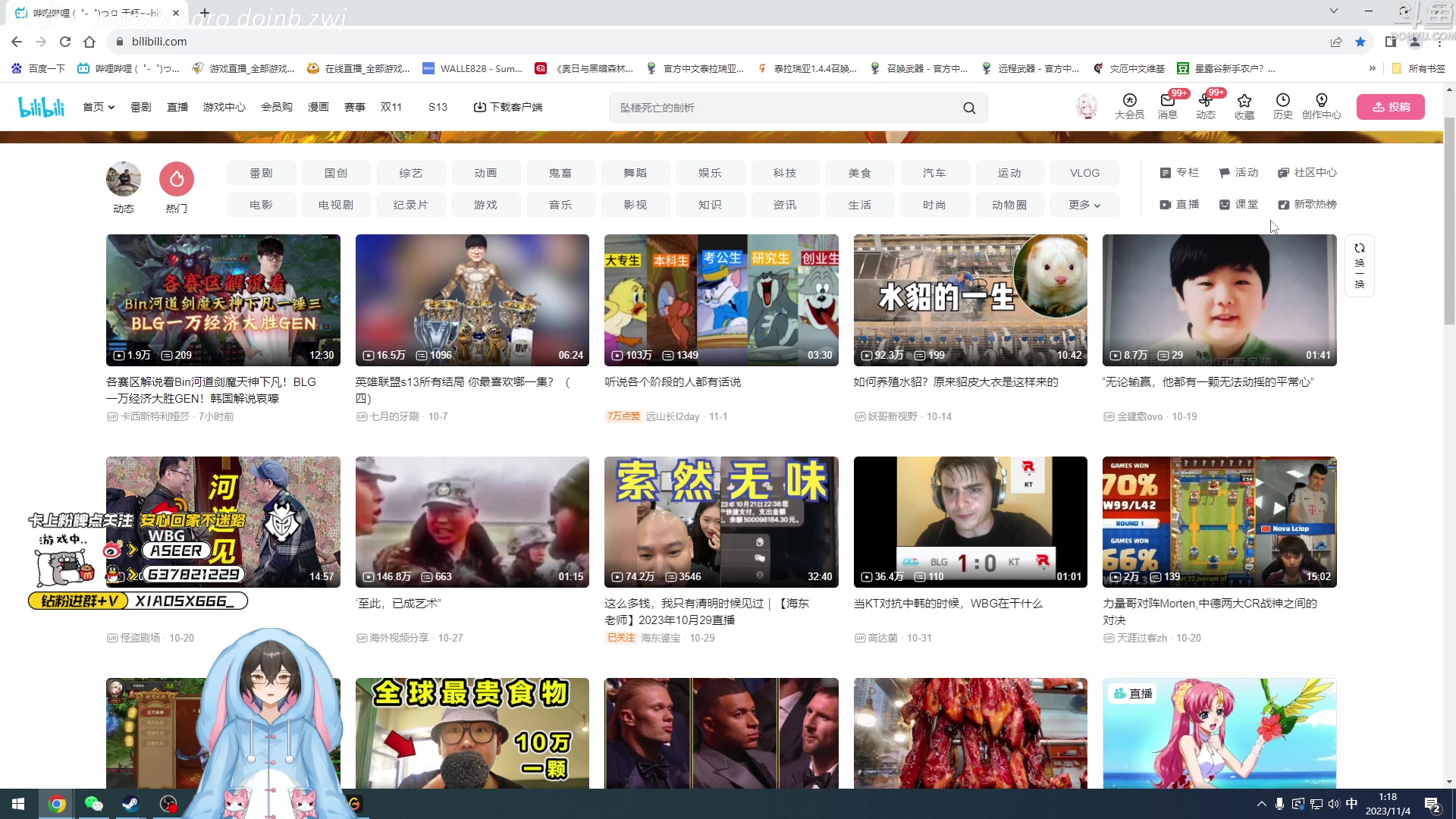Open 活动 events link
Screen dimensions: 1456x819
1238,173
